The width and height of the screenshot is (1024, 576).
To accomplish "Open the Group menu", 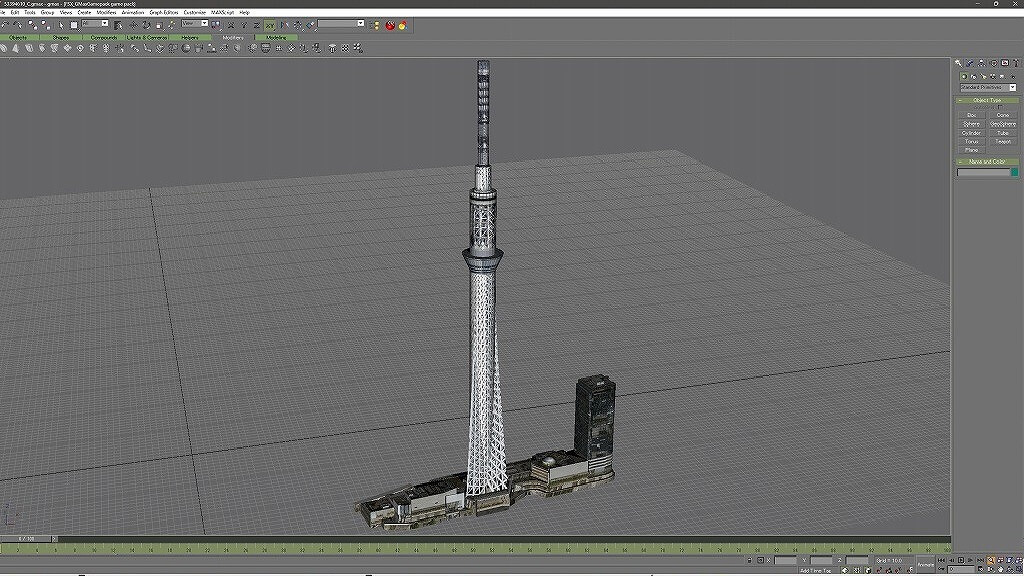I will point(48,12).
